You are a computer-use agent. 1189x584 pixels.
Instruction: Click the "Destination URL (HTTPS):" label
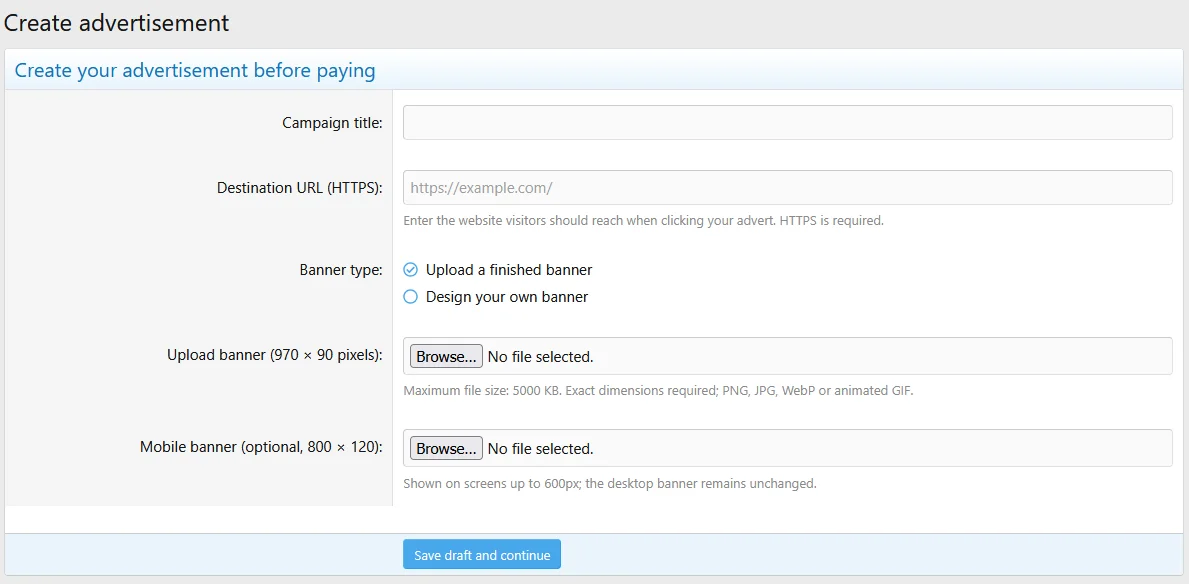[300, 187]
